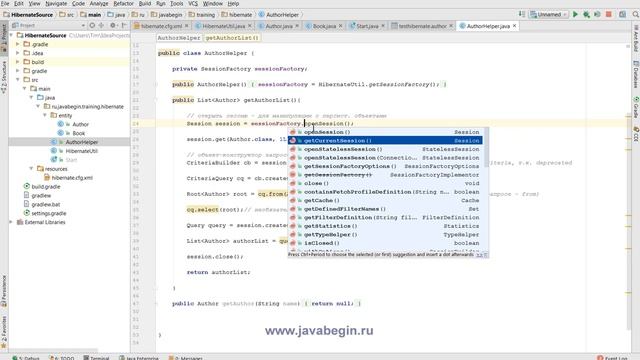Click the build/make project arrows icon
Viewport: 640px width, 360px height.
(x=522, y=14)
